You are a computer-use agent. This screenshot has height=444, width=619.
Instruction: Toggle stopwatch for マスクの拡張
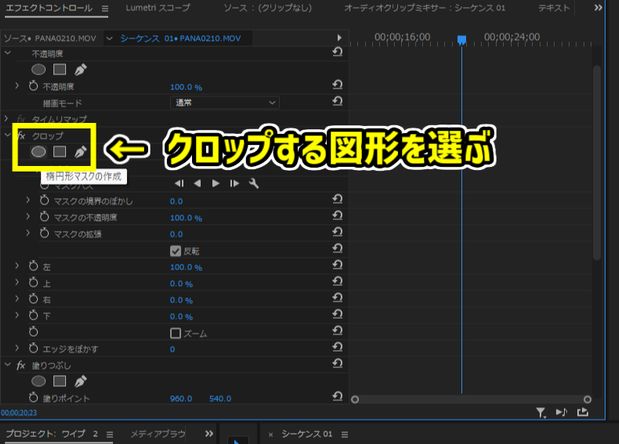tap(44, 234)
